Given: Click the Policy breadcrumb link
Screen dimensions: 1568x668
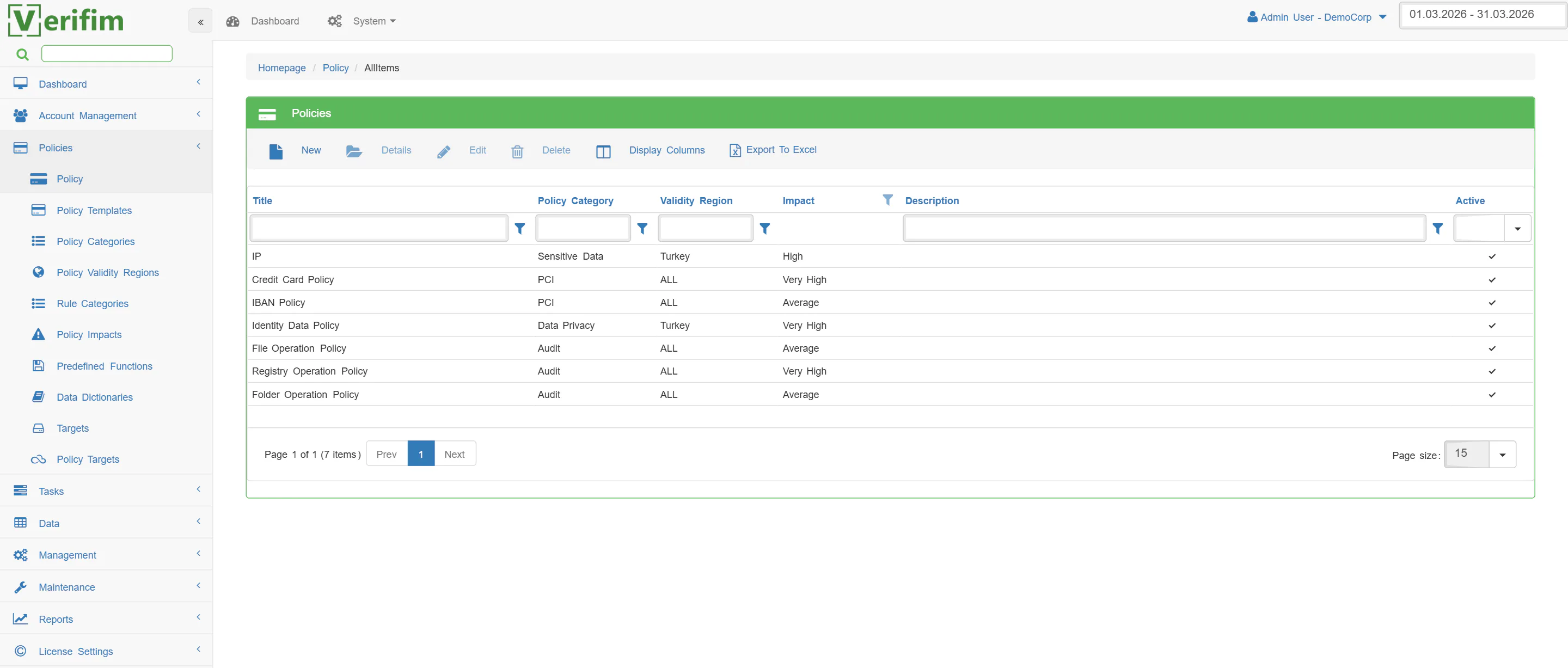Looking at the screenshot, I should [x=335, y=68].
